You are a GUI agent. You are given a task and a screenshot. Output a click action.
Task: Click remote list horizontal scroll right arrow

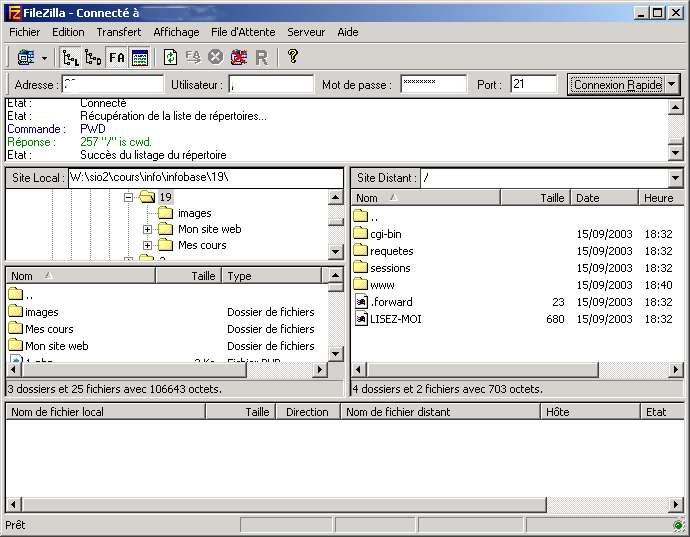[x=675, y=370]
